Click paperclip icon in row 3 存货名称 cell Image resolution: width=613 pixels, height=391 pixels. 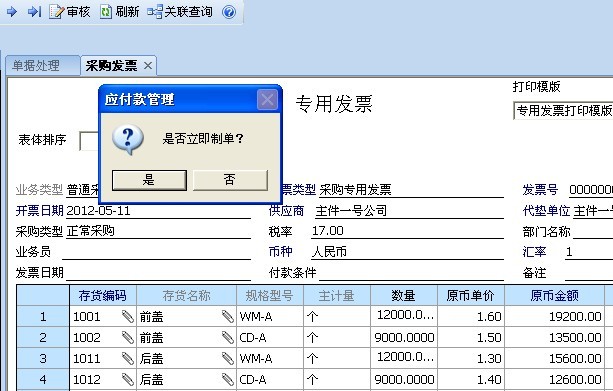[x=228, y=358]
